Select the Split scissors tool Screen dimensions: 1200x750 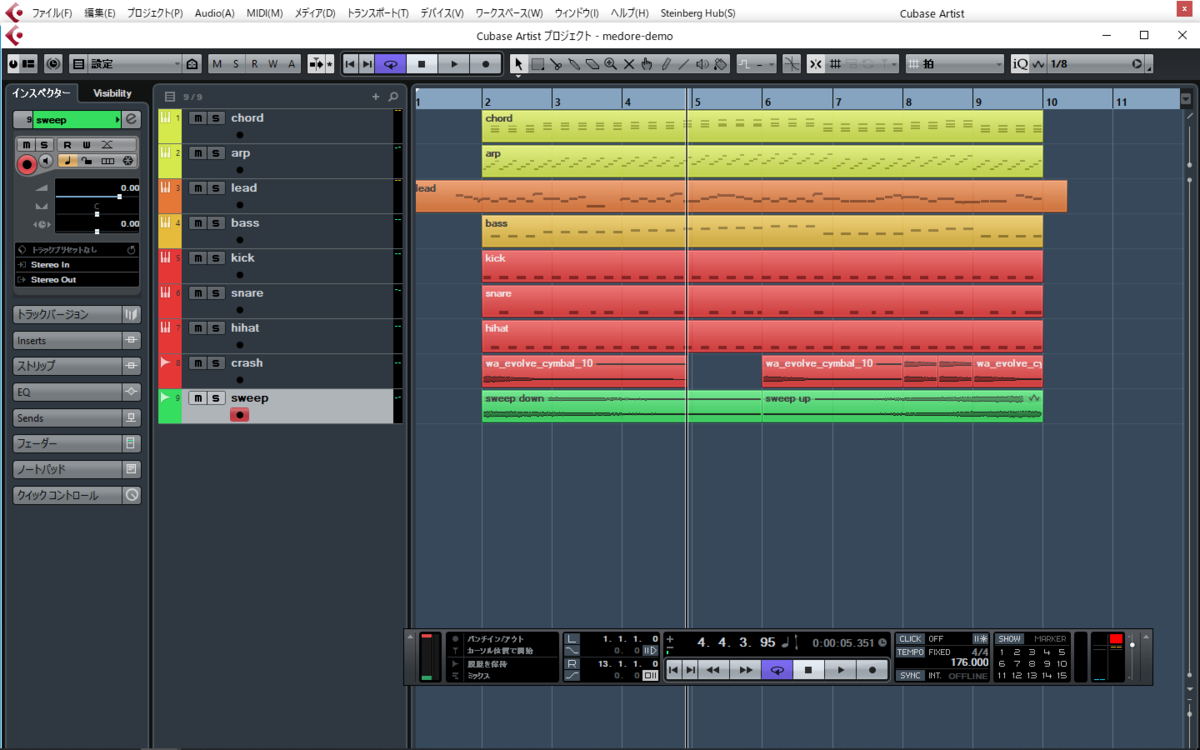[x=555, y=64]
